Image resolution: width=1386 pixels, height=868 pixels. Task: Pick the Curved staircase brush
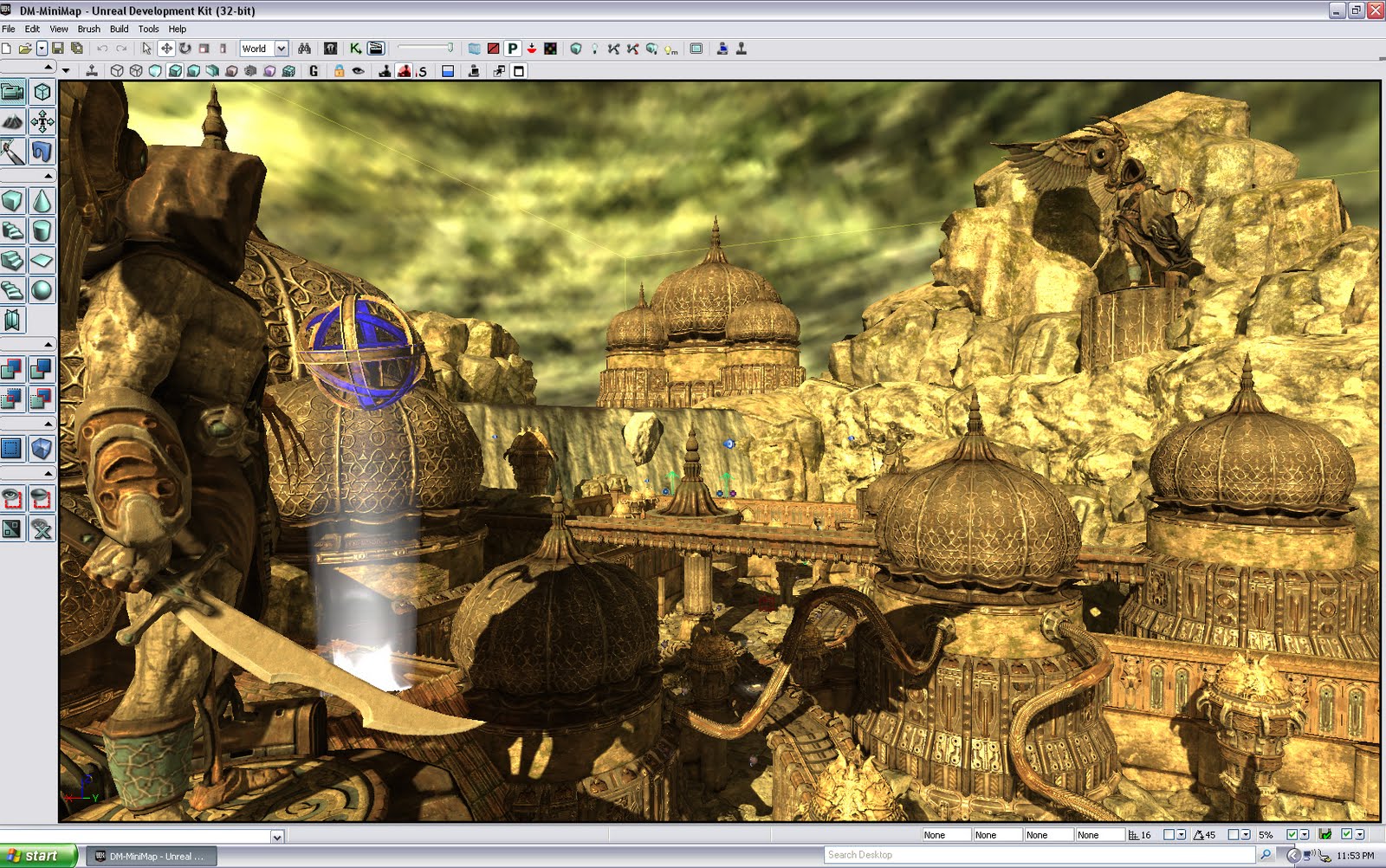[x=13, y=231]
